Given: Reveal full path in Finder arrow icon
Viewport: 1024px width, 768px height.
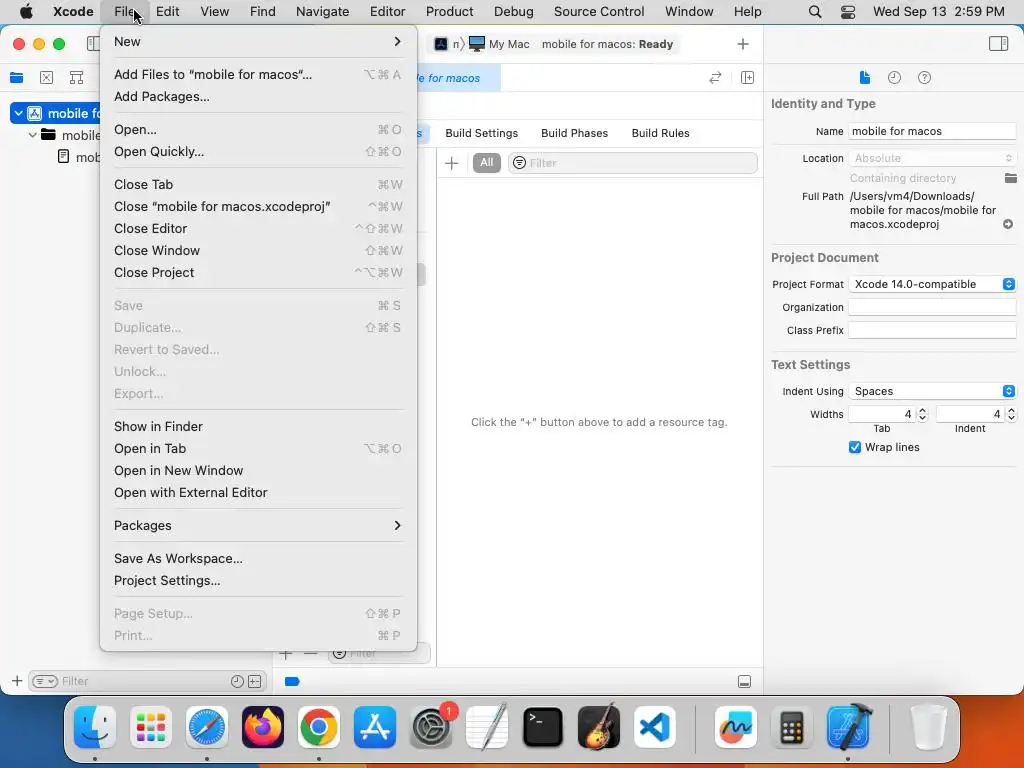Looking at the screenshot, I should point(1008,224).
